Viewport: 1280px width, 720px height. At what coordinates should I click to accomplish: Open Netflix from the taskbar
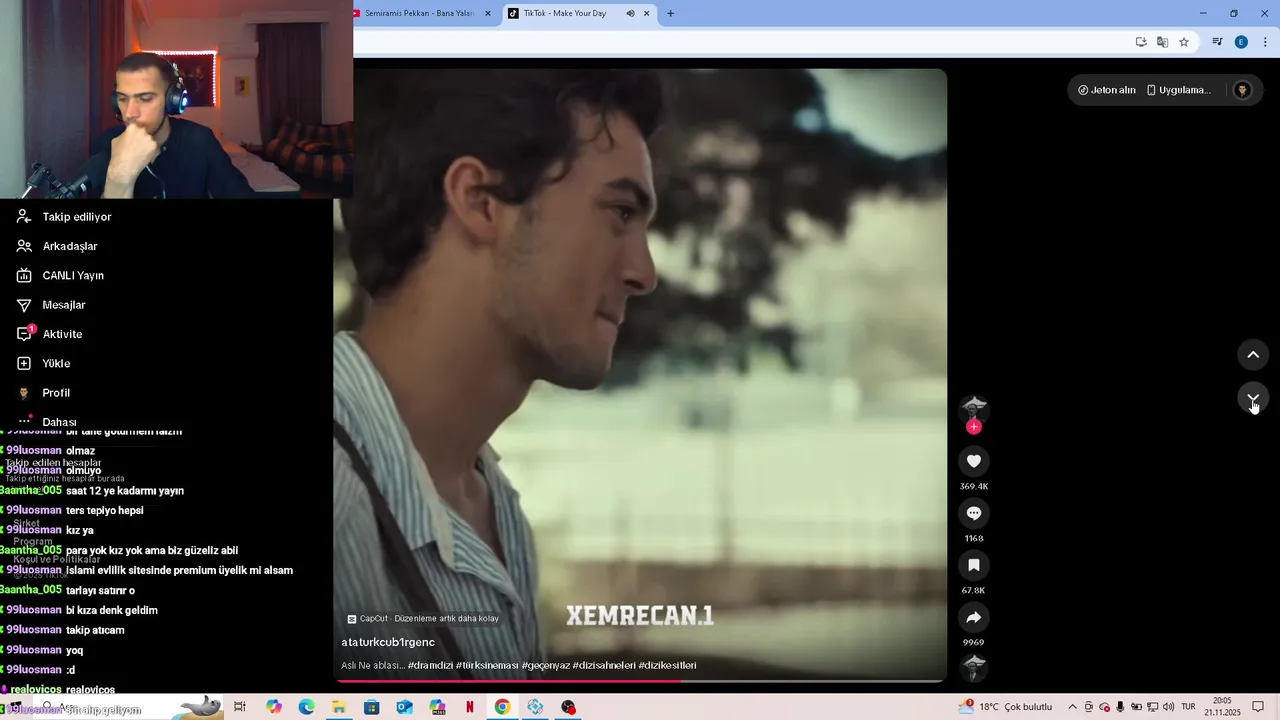pos(470,707)
